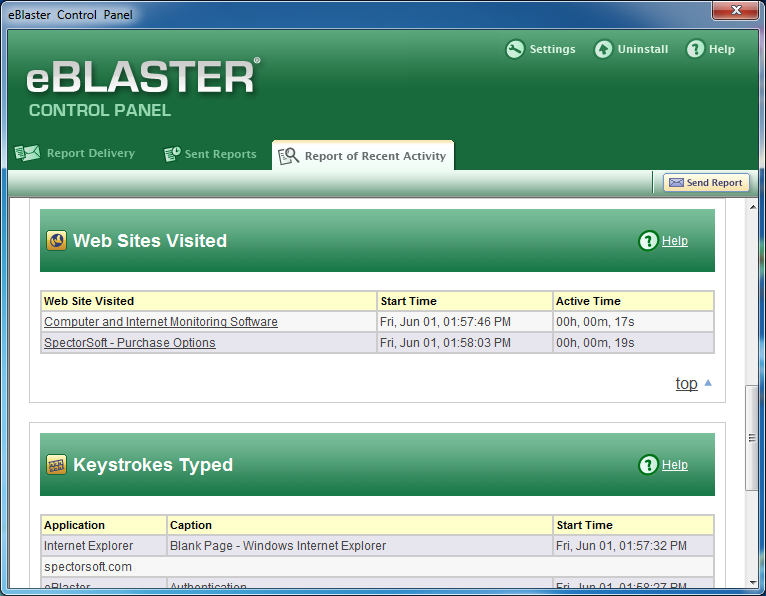Image resolution: width=766 pixels, height=596 pixels.
Task: Click help icon in Keystrokes Typed header
Action: [x=648, y=465]
